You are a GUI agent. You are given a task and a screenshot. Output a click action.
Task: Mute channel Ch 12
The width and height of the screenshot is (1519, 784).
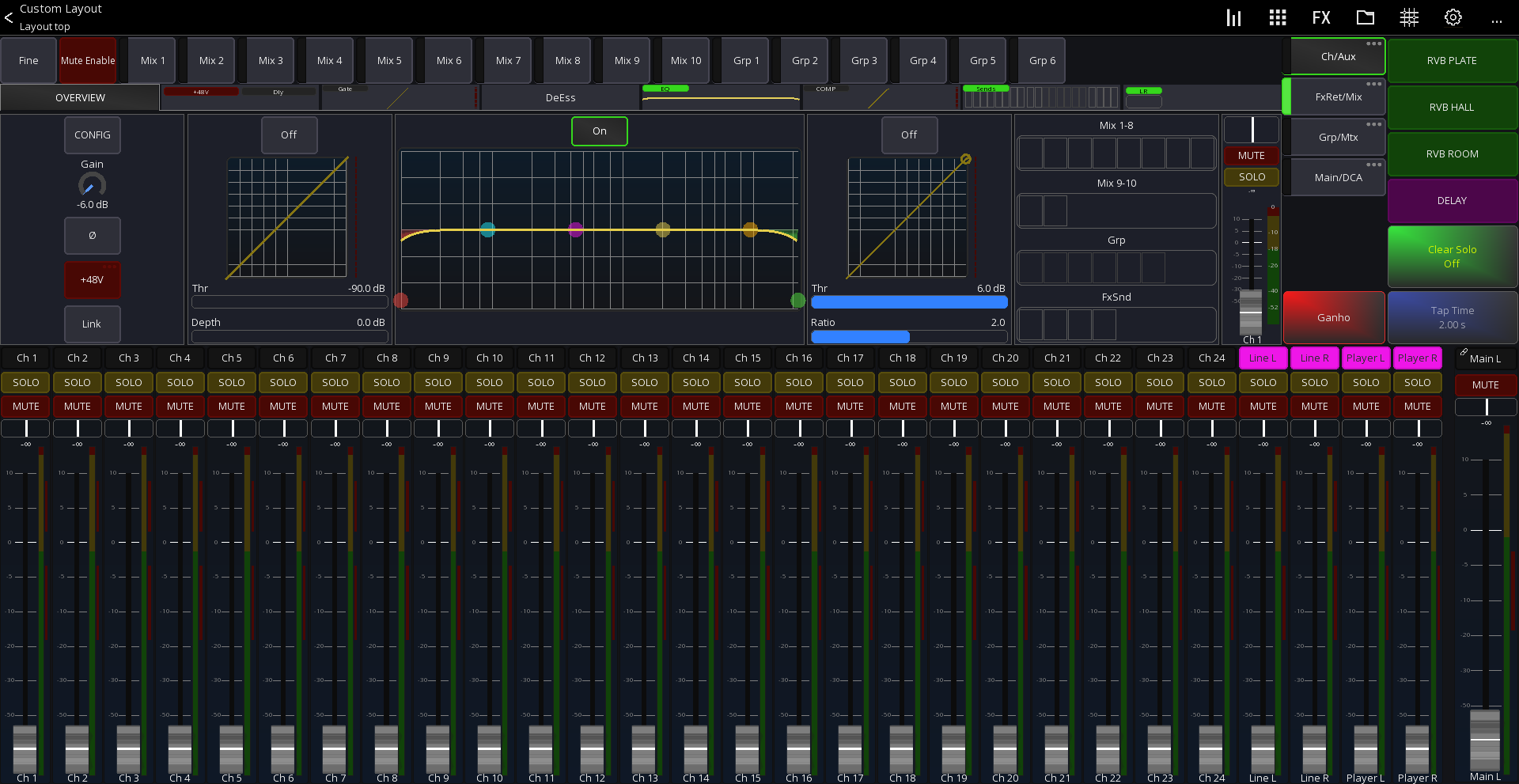593,406
